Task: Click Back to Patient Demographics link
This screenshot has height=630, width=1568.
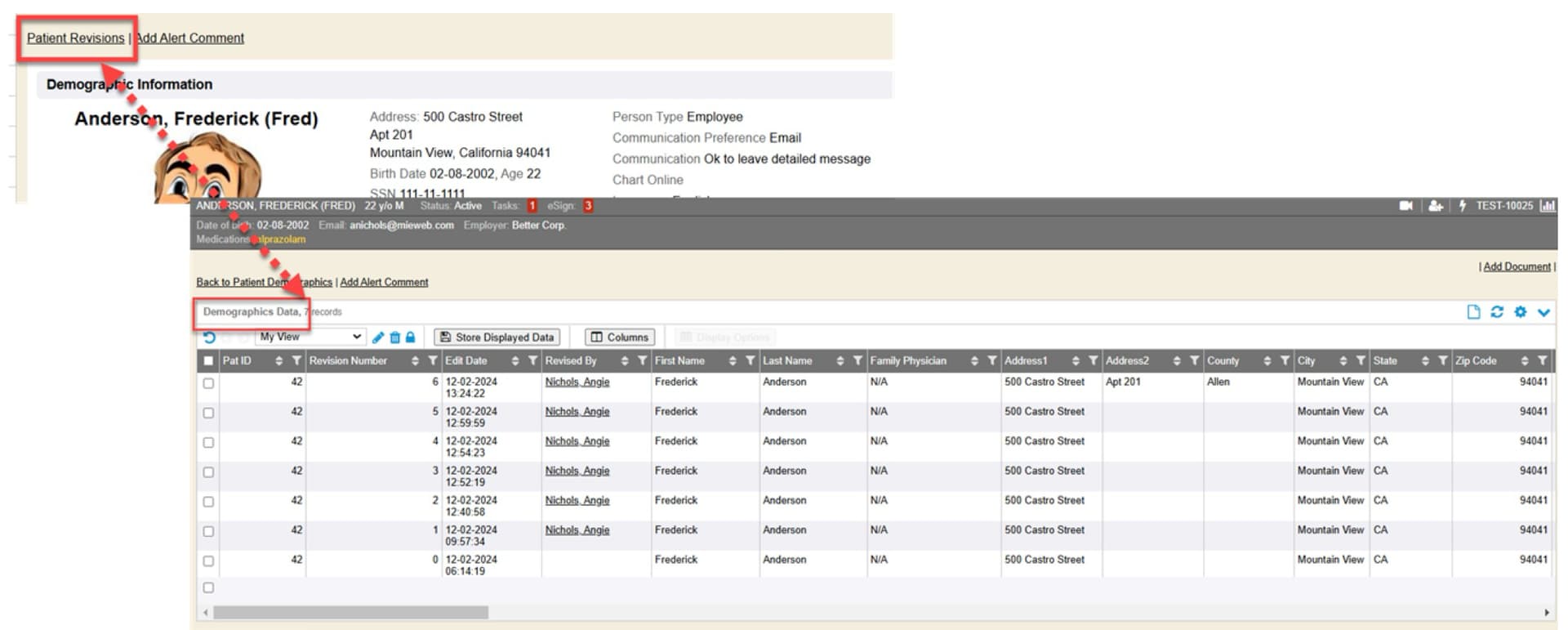Action: (x=264, y=282)
